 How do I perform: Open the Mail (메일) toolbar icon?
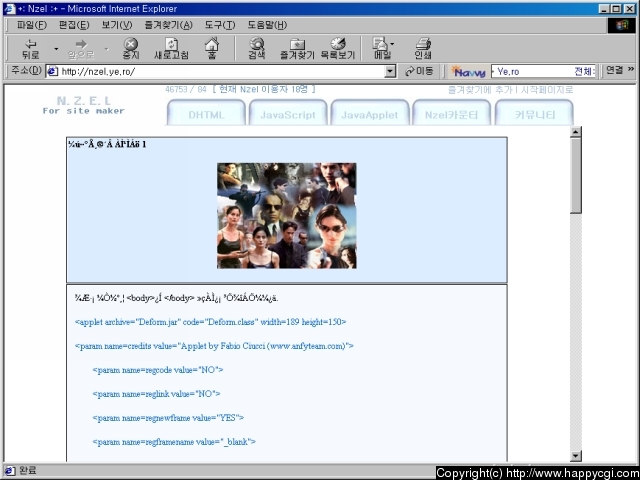(382, 49)
